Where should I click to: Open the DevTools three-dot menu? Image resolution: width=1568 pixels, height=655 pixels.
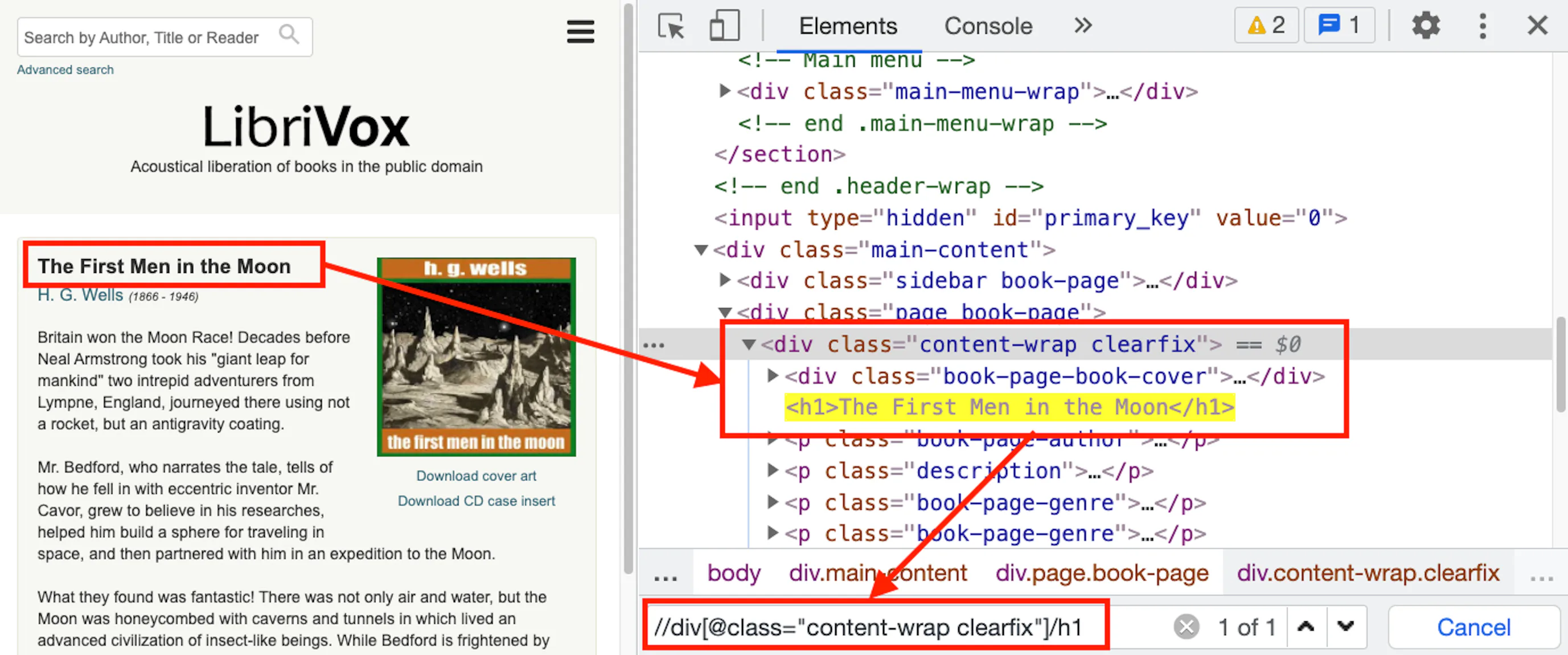point(1482,26)
